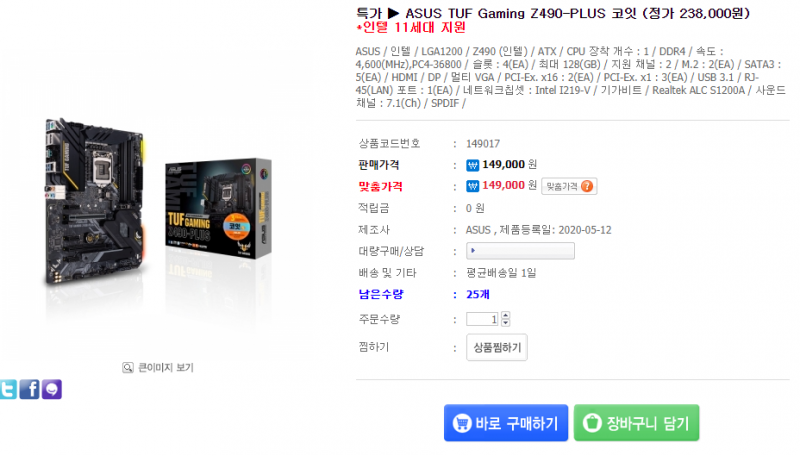Click red won icon beside 맞춤가격
This screenshot has width=800, height=456.
[x=472, y=186]
